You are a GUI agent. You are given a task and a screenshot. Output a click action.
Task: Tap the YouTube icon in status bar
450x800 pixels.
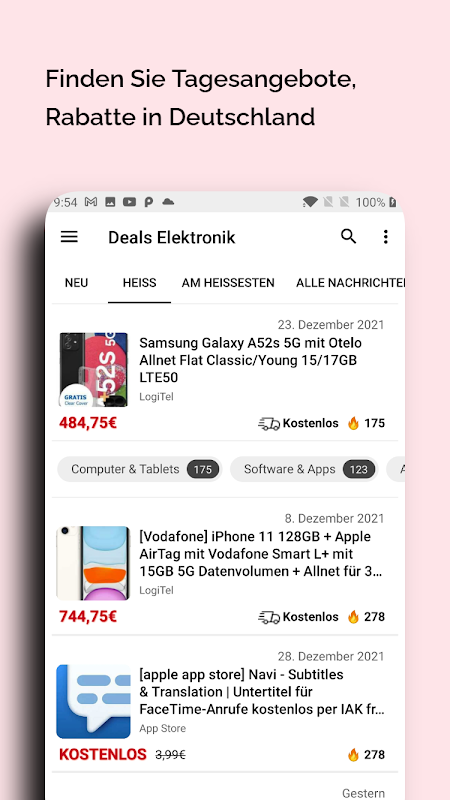pos(129,202)
